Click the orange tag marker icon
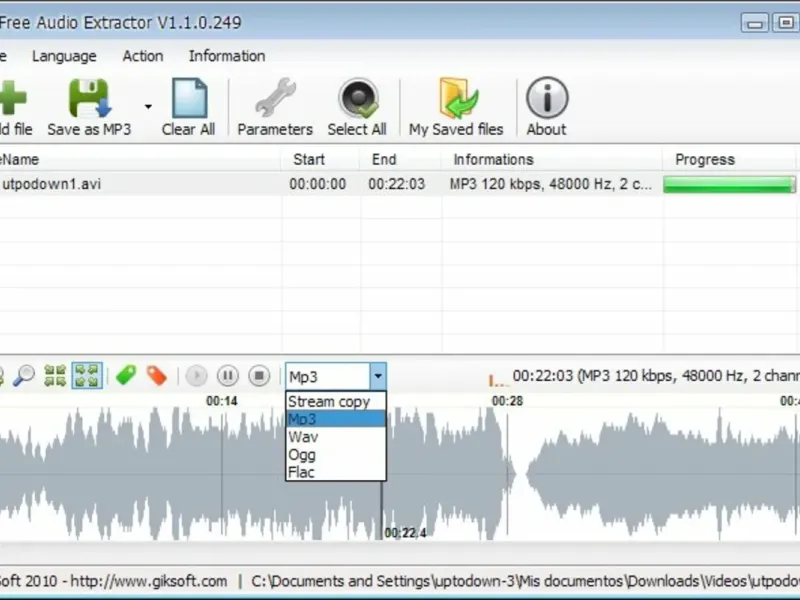The height and width of the screenshot is (600, 800). [157, 376]
